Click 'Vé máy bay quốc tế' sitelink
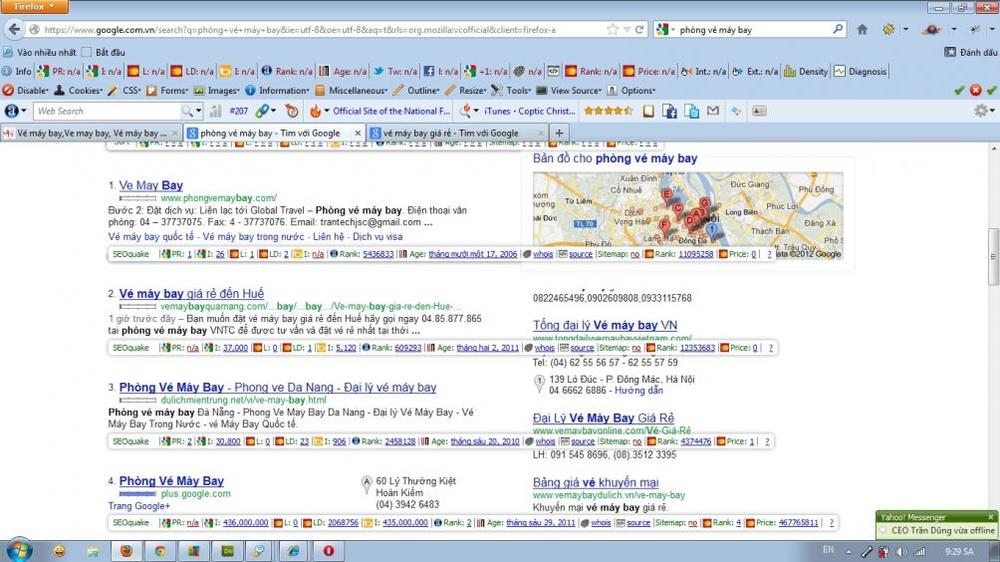Image resolution: width=1000 pixels, height=562 pixels. pos(151,237)
